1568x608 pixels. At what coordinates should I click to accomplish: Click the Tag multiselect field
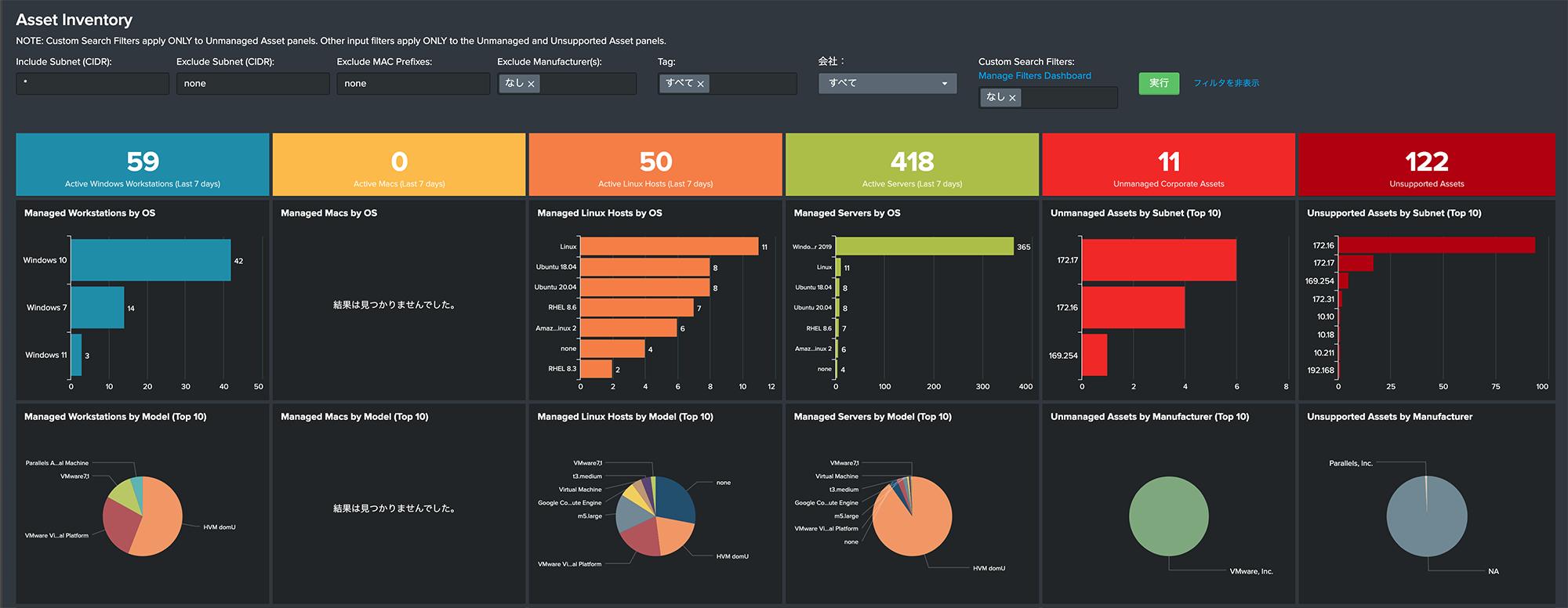(728, 84)
